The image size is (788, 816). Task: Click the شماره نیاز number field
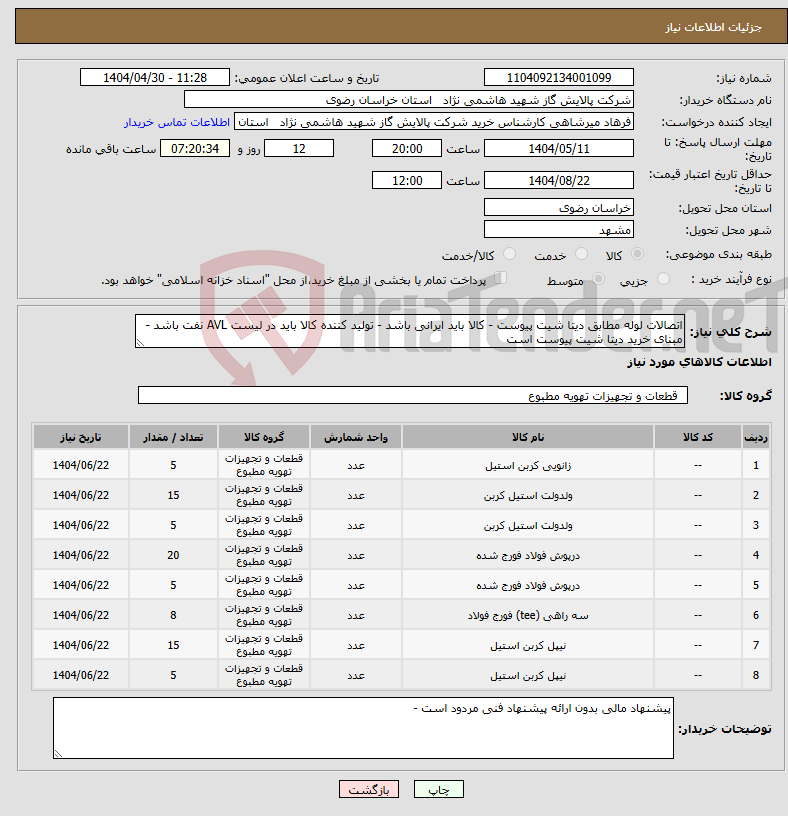(x=558, y=78)
